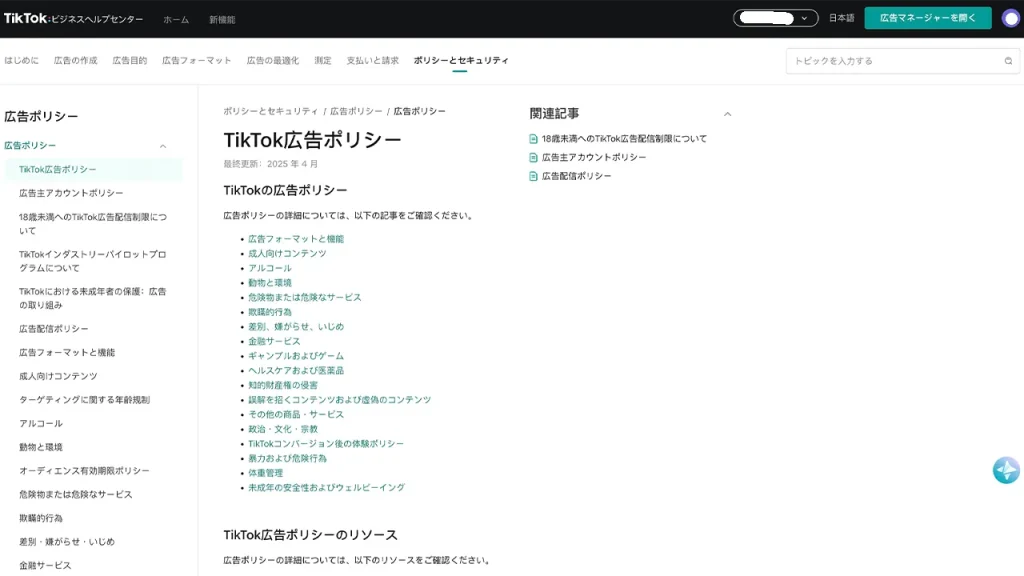The image size is (1024, 576).
Task: Open the 体重管理 article link
Action: click(265, 473)
